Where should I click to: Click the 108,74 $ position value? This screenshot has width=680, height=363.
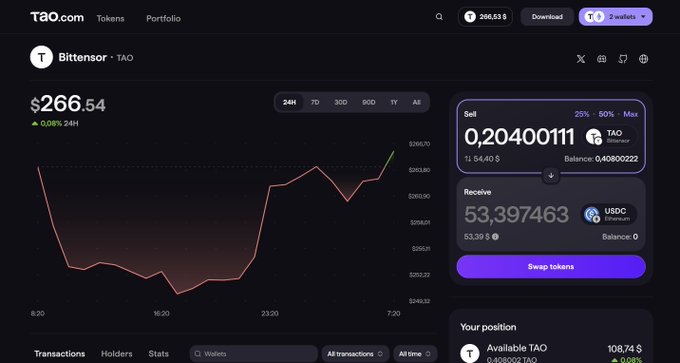[x=624, y=349]
